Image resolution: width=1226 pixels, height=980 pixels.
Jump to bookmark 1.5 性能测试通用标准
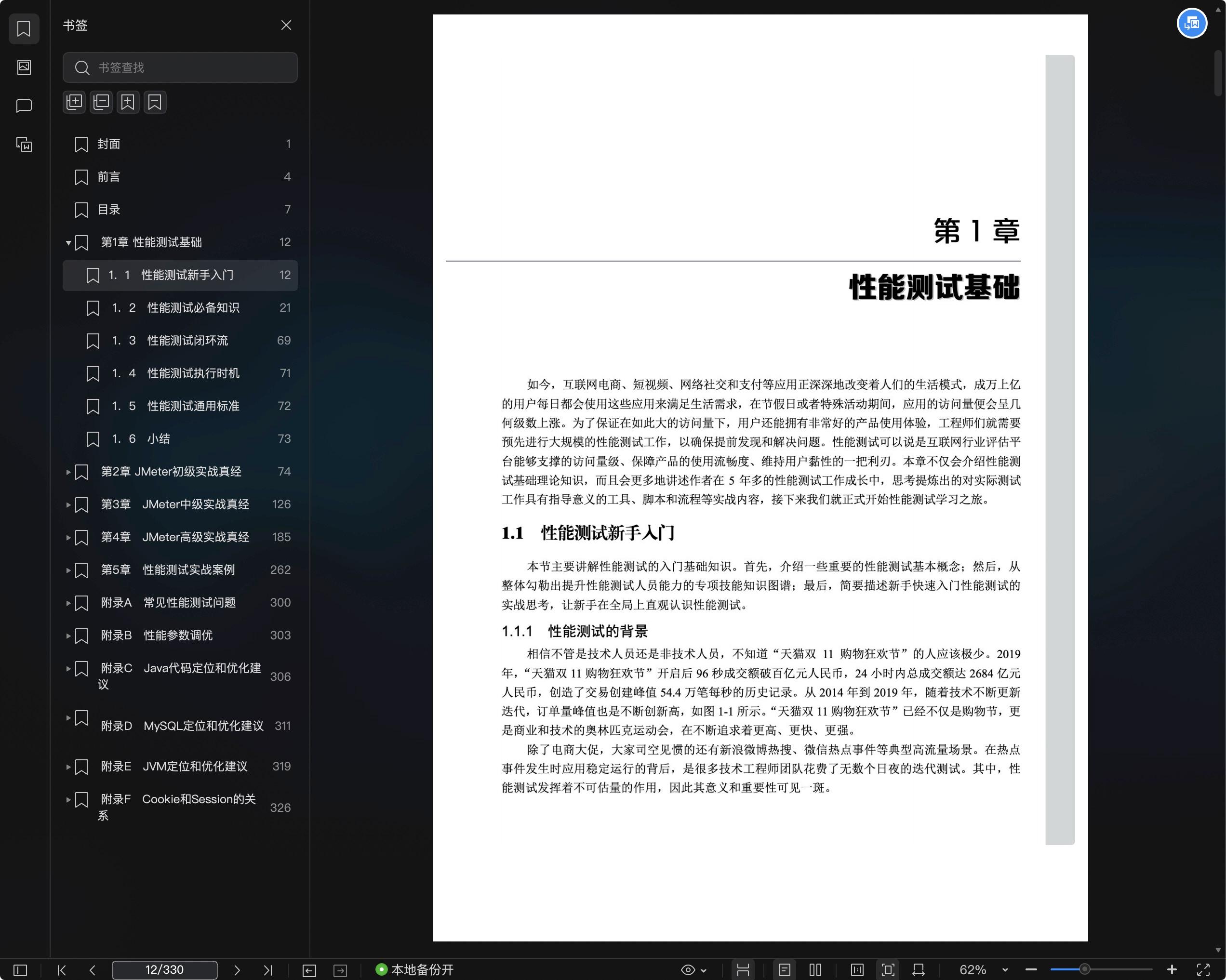tap(180, 406)
